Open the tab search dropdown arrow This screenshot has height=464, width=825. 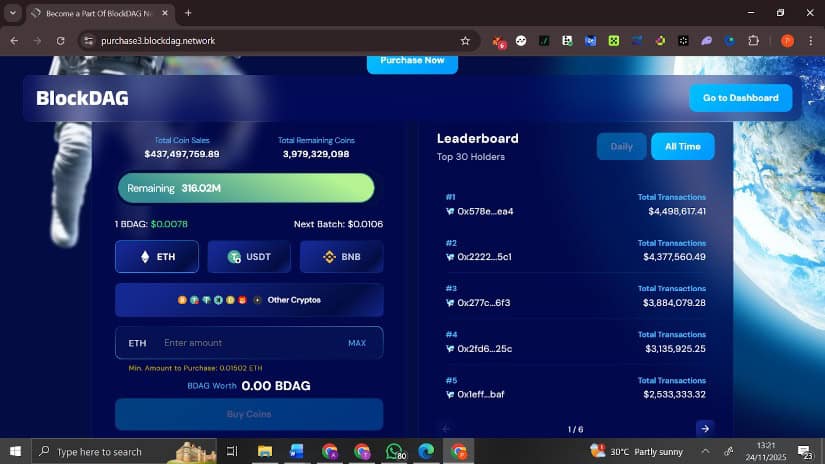pos(14,13)
